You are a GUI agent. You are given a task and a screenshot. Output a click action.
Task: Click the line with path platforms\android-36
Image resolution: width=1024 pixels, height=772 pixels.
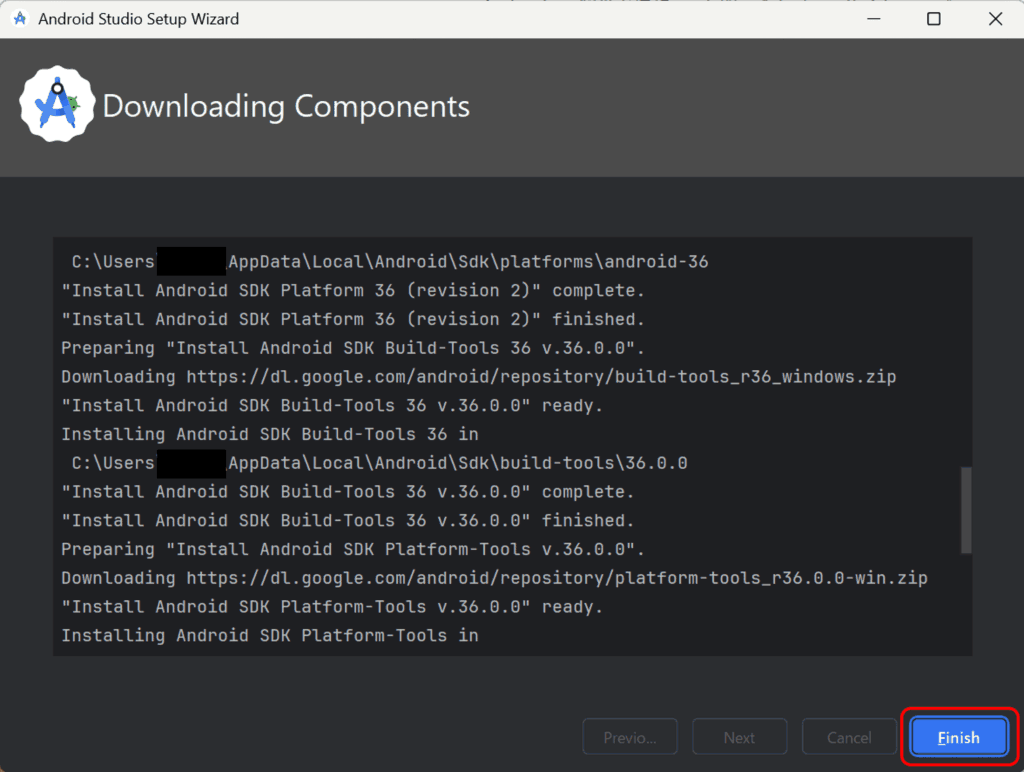tap(390, 262)
